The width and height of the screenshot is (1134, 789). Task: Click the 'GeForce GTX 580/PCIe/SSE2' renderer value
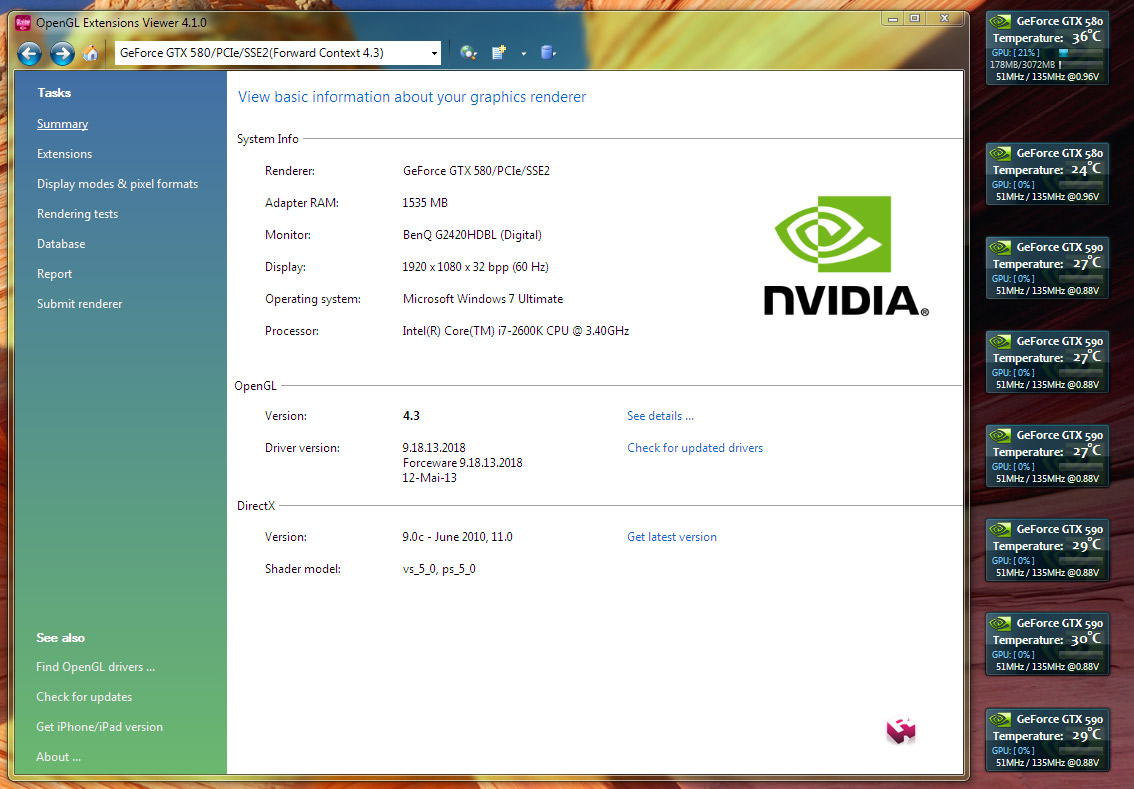[x=476, y=171]
